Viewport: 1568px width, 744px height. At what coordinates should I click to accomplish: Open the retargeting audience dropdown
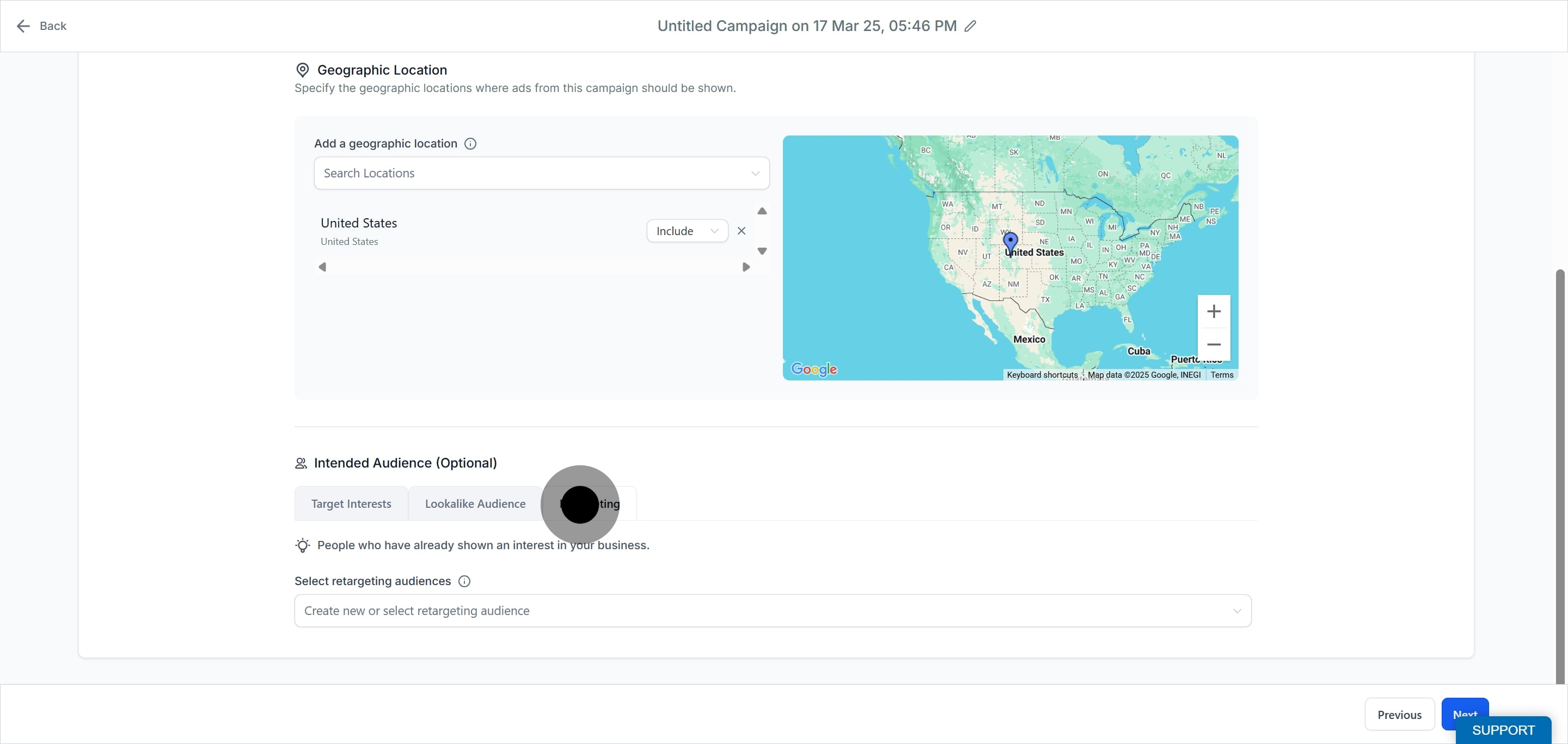click(772, 611)
